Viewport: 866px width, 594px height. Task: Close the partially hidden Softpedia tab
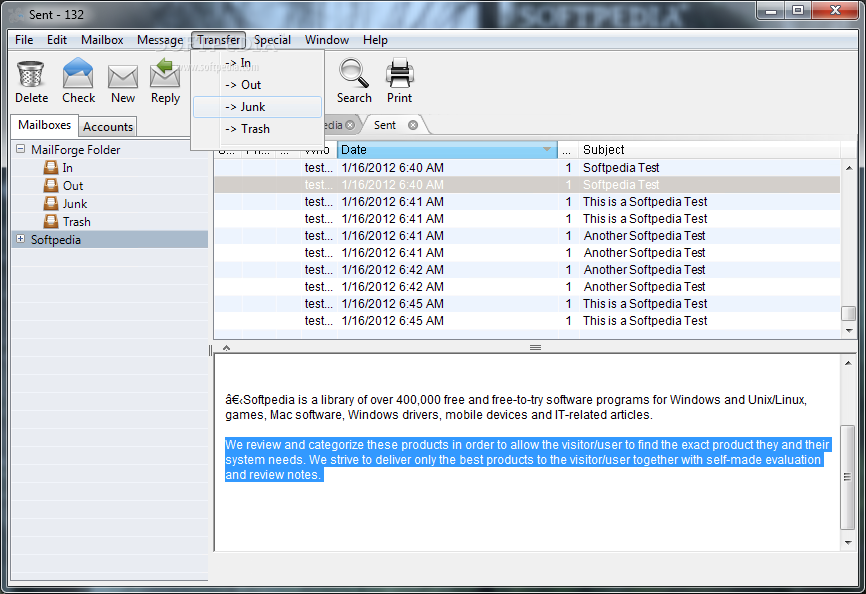tap(350, 125)
